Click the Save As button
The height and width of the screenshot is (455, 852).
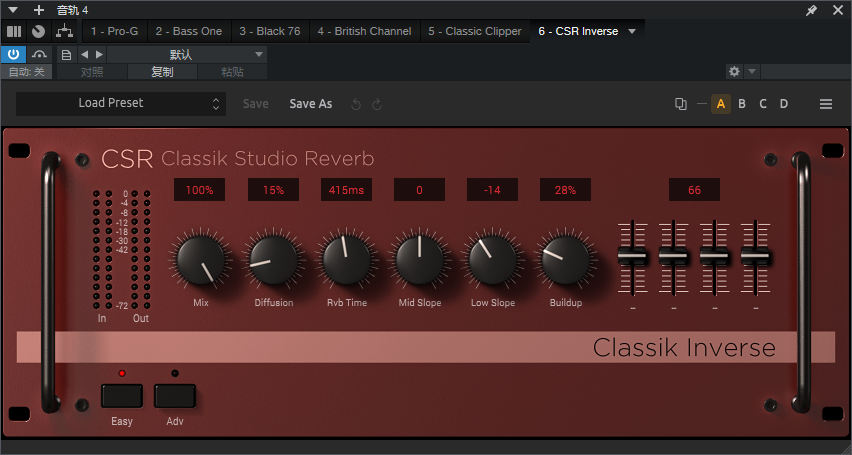(310, 104)
